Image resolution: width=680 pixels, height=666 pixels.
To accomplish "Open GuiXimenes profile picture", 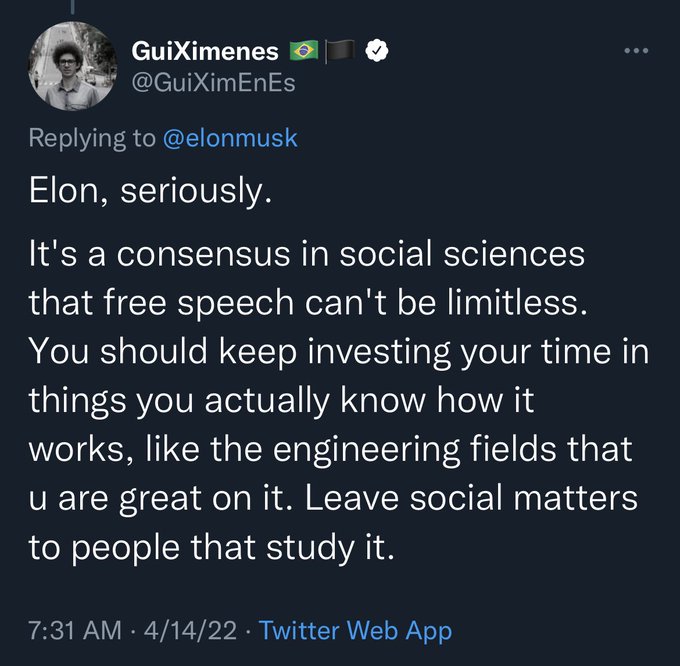I will point(70,65).
